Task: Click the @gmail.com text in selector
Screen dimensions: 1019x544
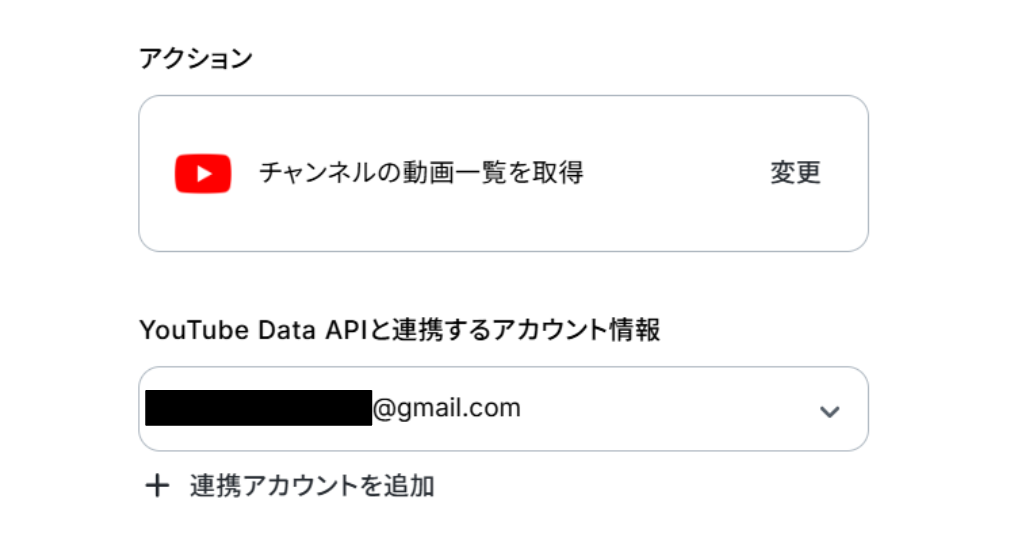Action: [446, 408]
